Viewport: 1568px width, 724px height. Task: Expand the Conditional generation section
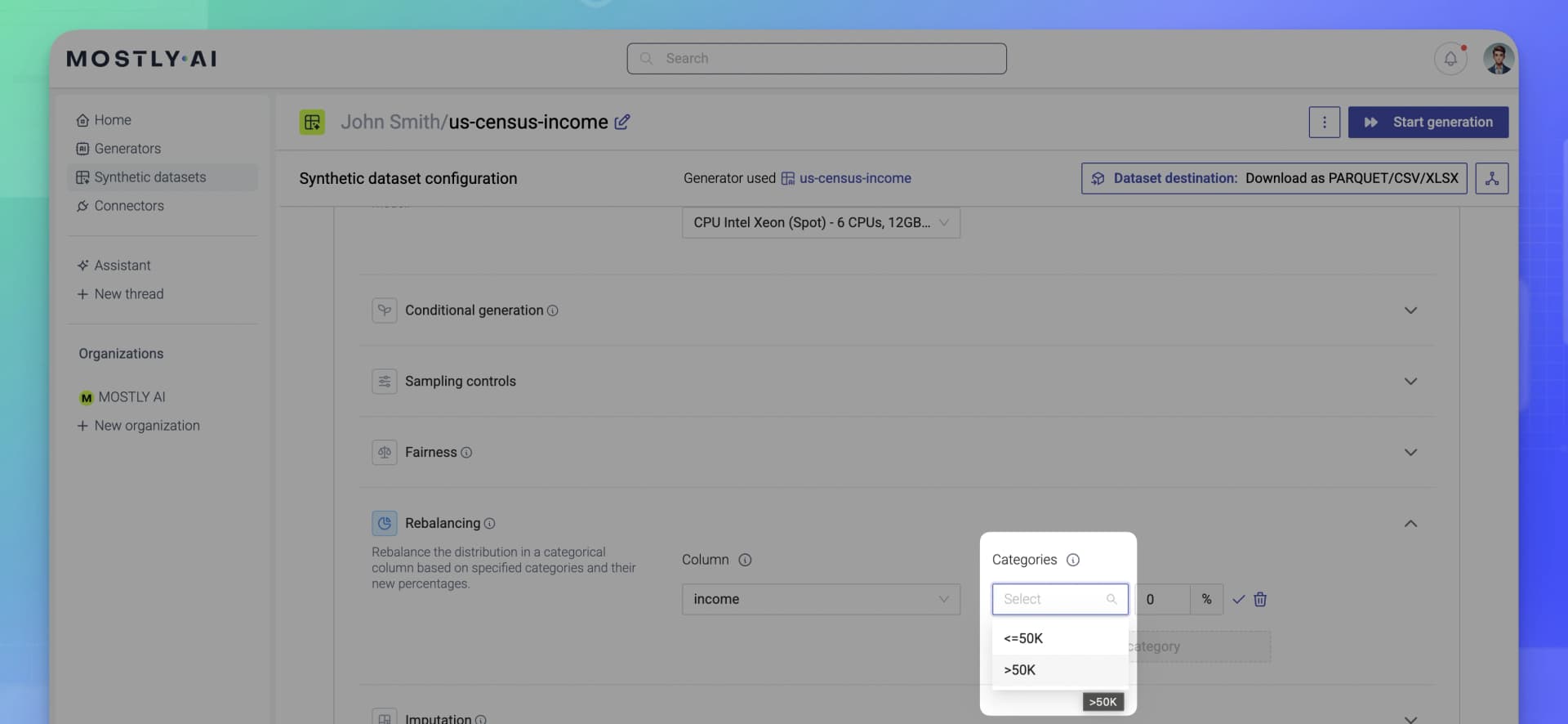[1410, 311]
